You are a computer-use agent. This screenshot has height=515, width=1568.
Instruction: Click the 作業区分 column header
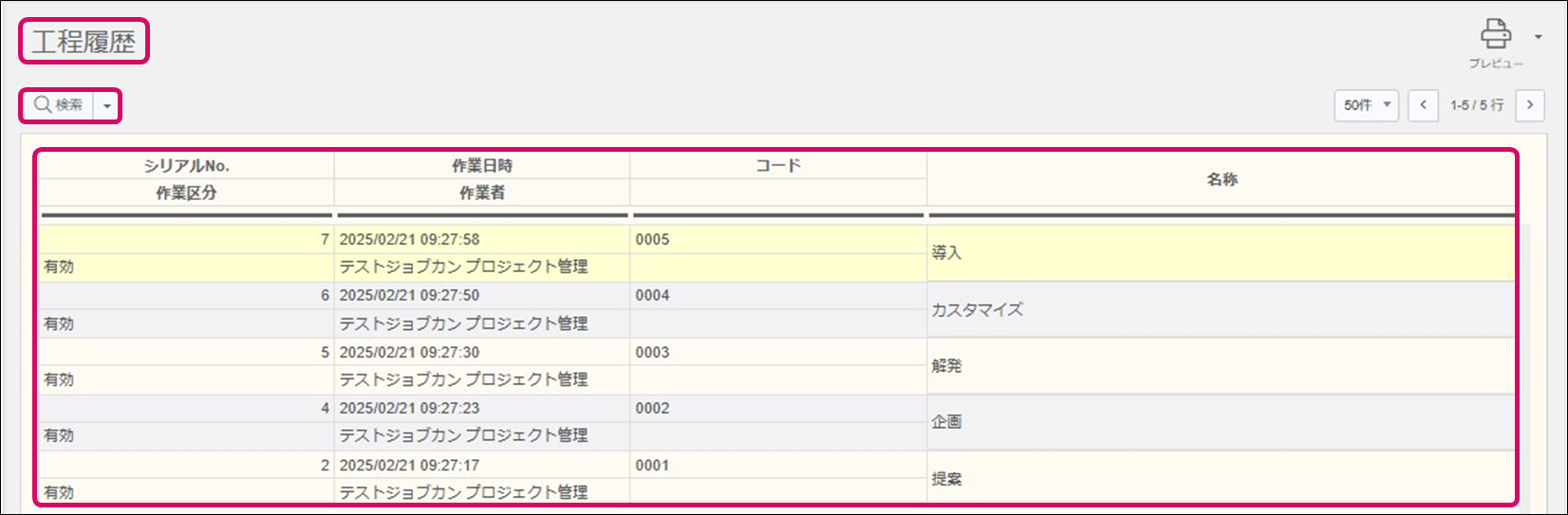point(186,193)
